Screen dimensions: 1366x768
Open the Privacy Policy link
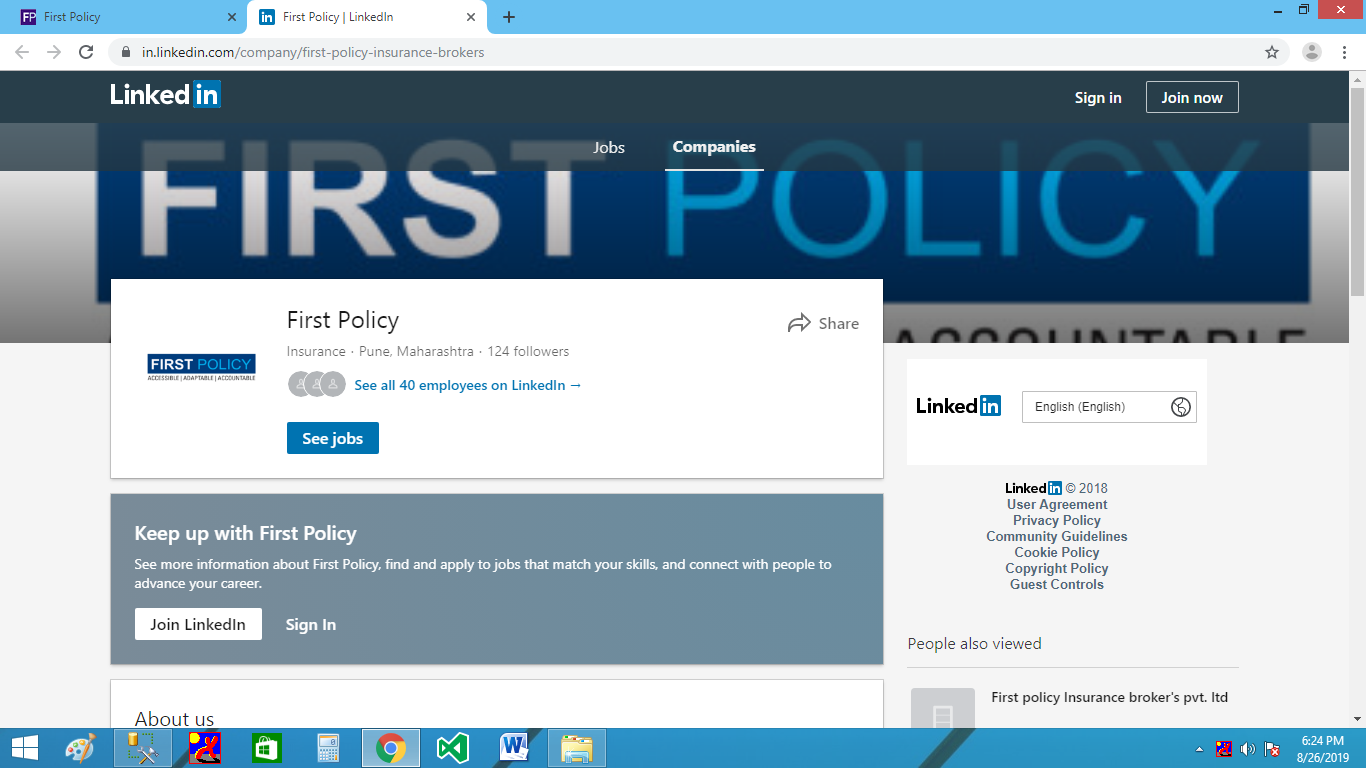(1057, 520)
